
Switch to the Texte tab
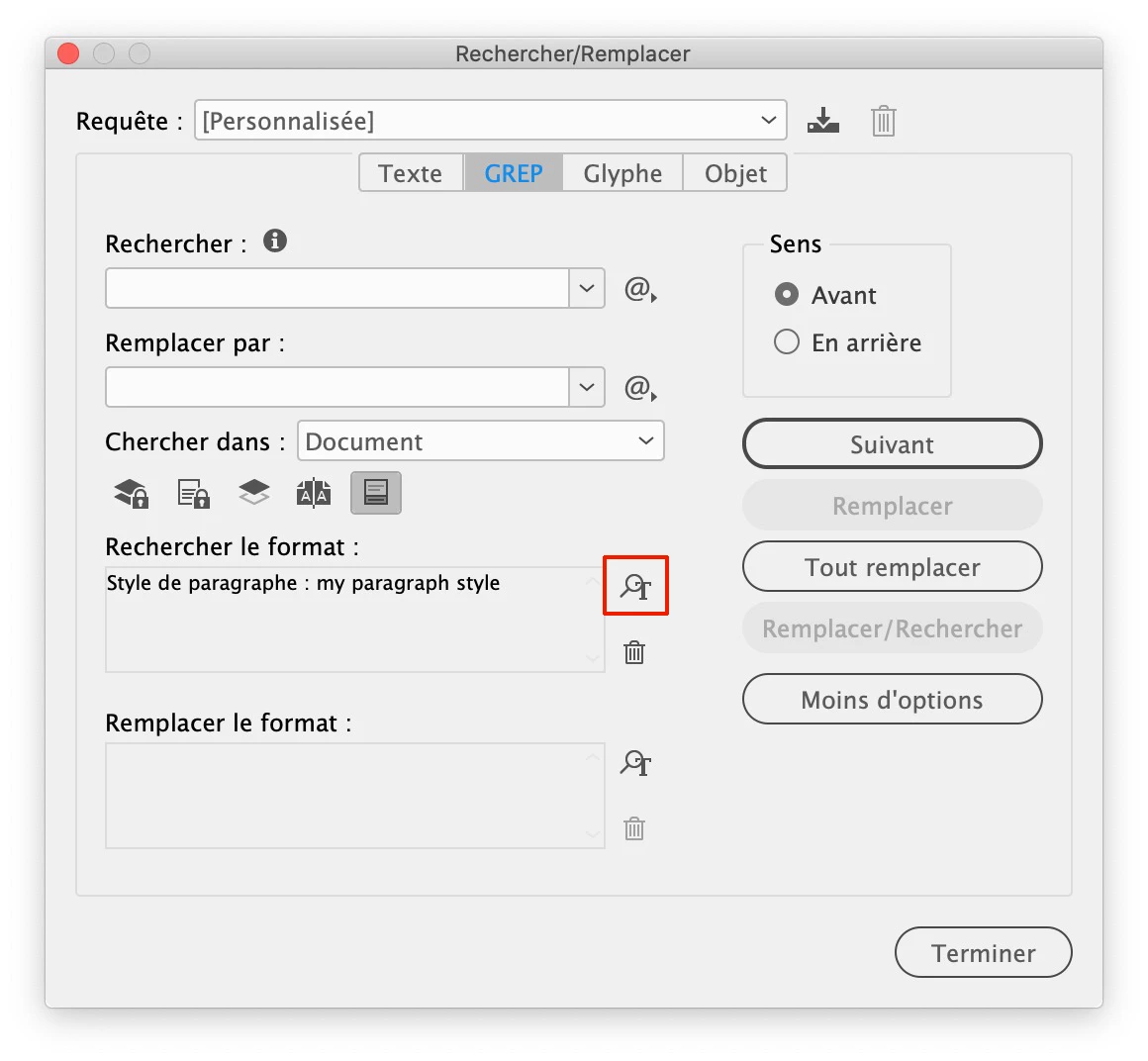(411, 173)
